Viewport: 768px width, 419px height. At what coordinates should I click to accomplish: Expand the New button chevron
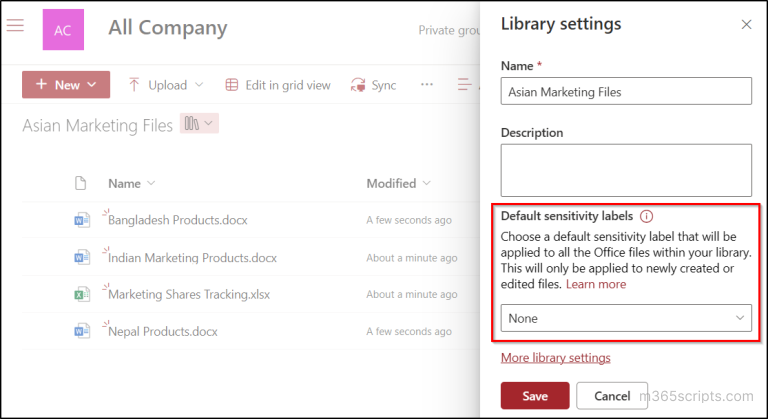click(92, 85)
